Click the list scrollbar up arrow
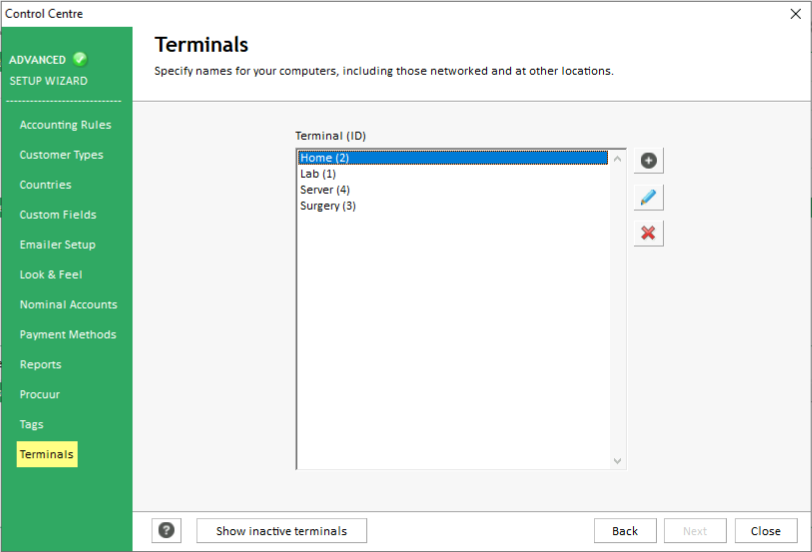This screenshot has height=552, width=812. click(617, 159)
